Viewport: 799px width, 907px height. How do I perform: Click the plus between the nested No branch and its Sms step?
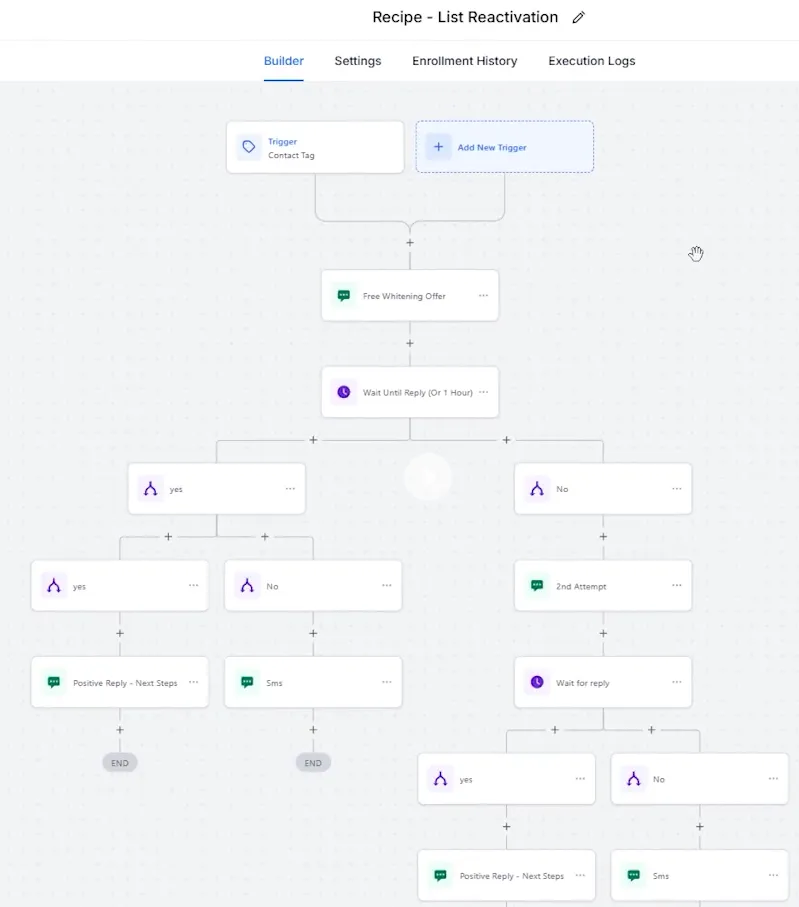[313, 633]
